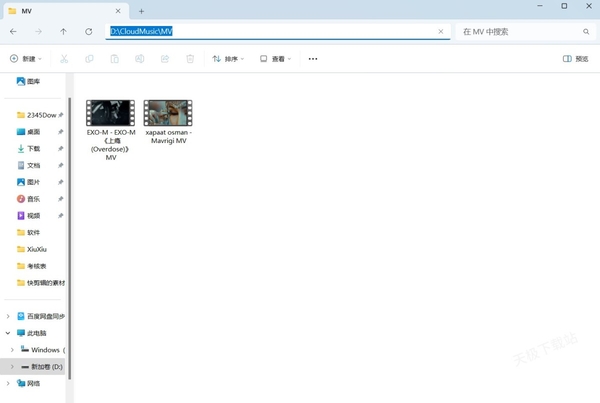Viewport: 600px width, 403px height.
Task: Click the Delete trash icon
Action: (190, 59)
